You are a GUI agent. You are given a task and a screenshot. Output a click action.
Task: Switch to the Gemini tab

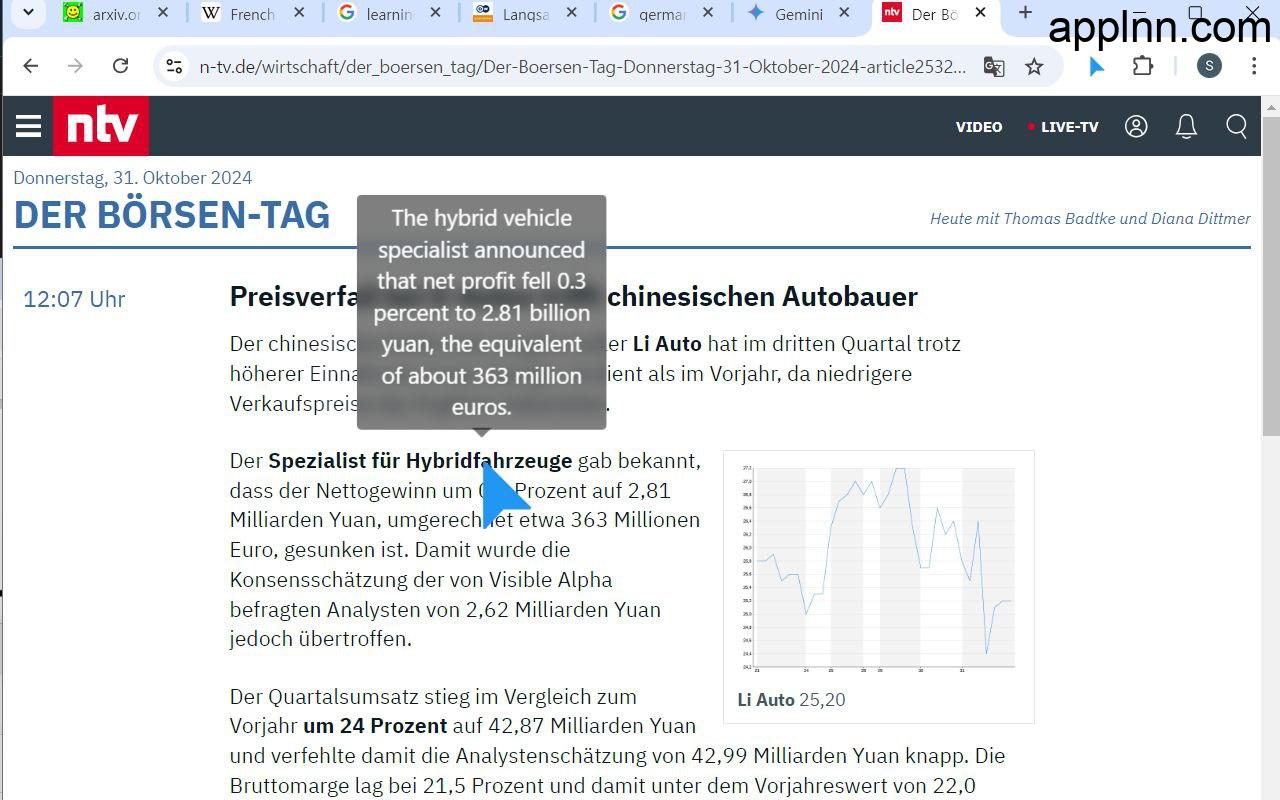click(x=798, y=13)
